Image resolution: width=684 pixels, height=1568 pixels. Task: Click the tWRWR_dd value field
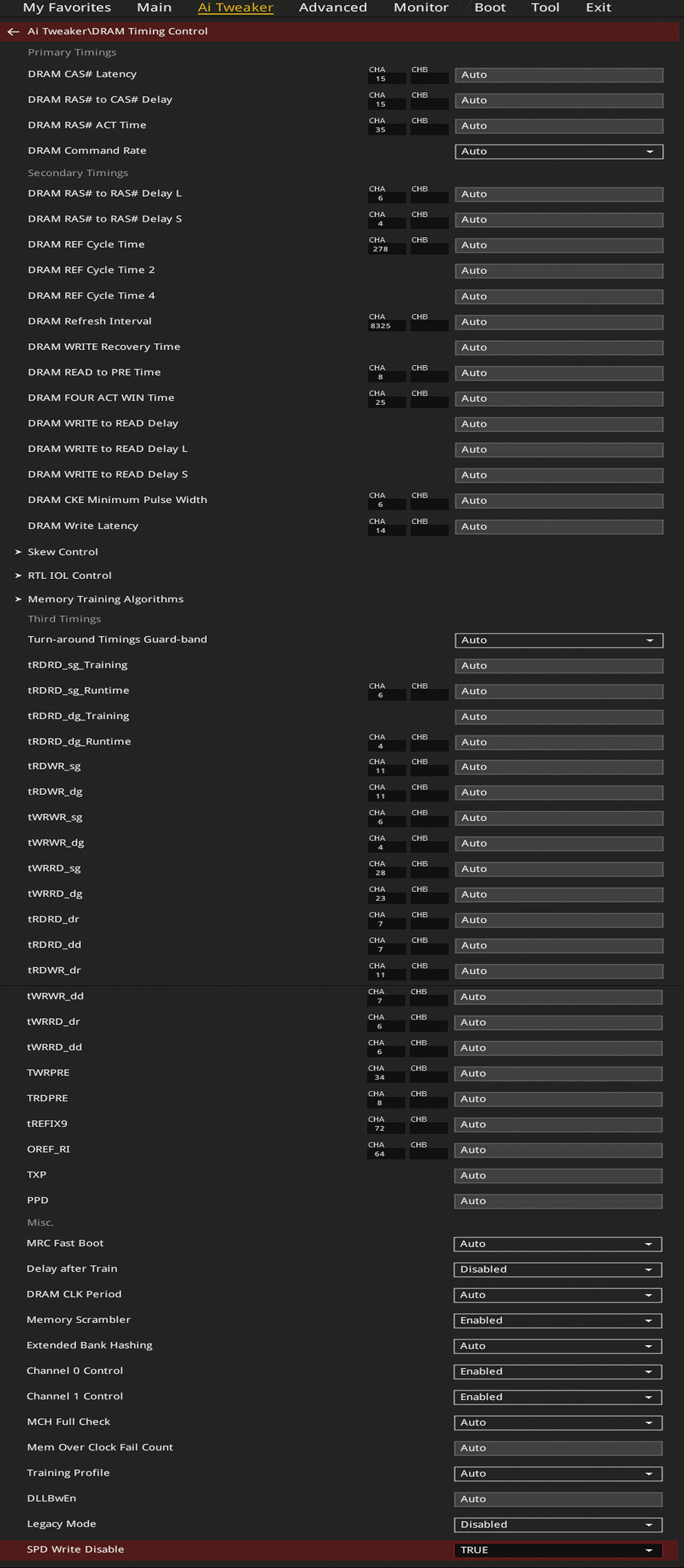pos(557,998)
